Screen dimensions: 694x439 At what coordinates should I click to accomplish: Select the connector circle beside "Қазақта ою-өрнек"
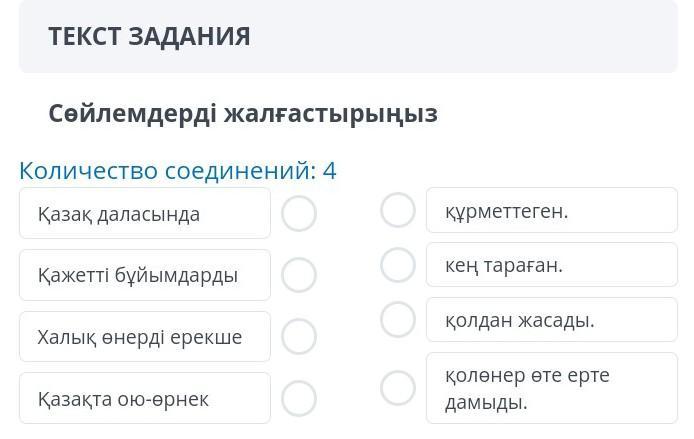299,398
